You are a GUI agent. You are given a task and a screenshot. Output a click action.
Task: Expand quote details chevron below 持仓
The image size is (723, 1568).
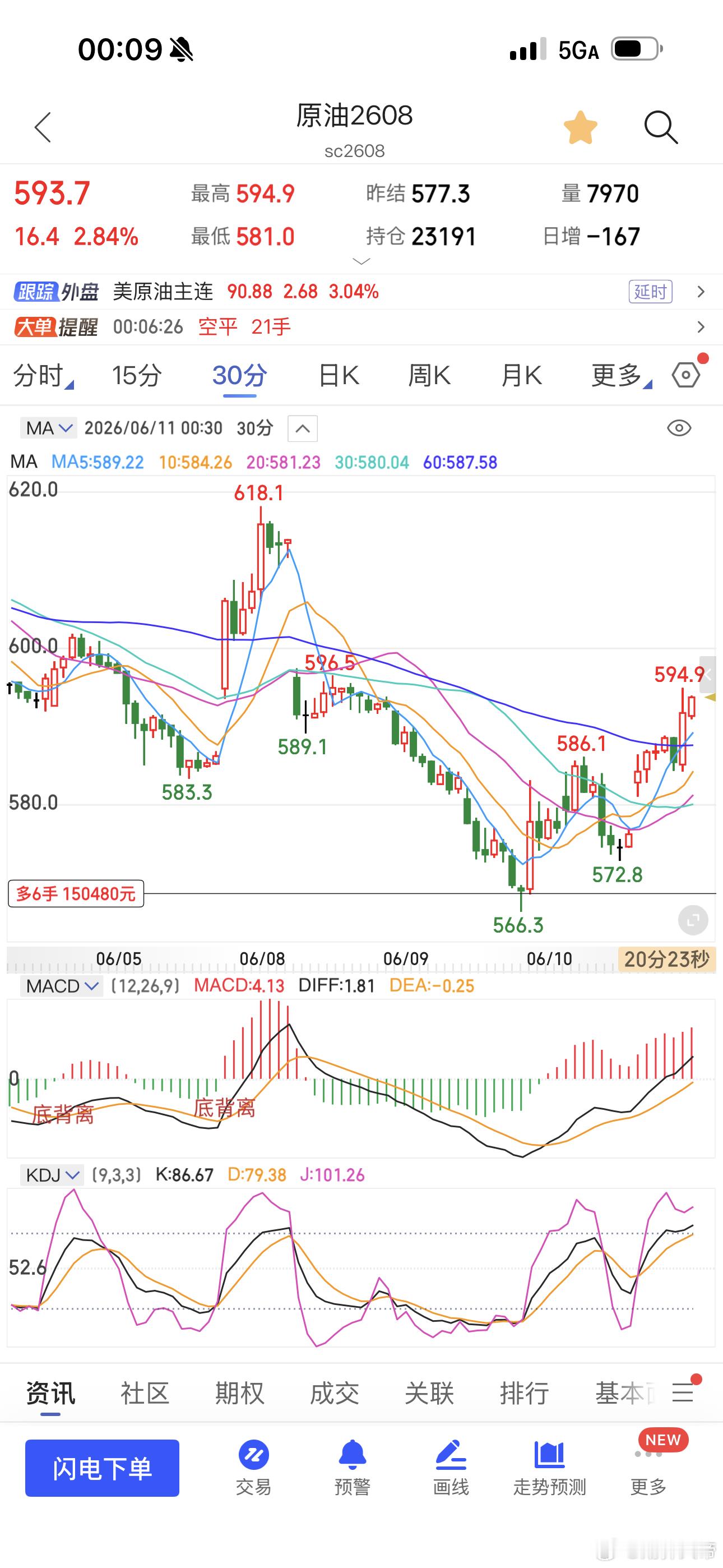(361, 261)
